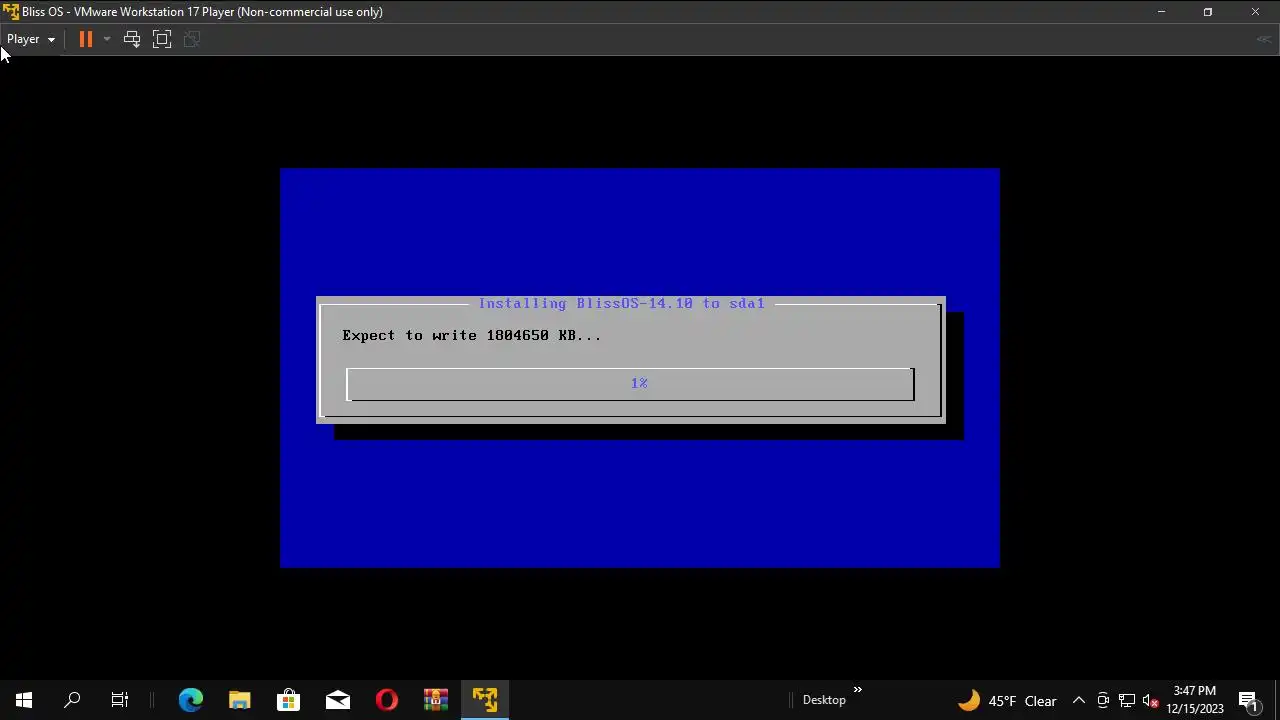The width and height of the screenshot is (1280, 720).
Task: Open Microsoft Store from the taskbar
Action: point(289,700)
